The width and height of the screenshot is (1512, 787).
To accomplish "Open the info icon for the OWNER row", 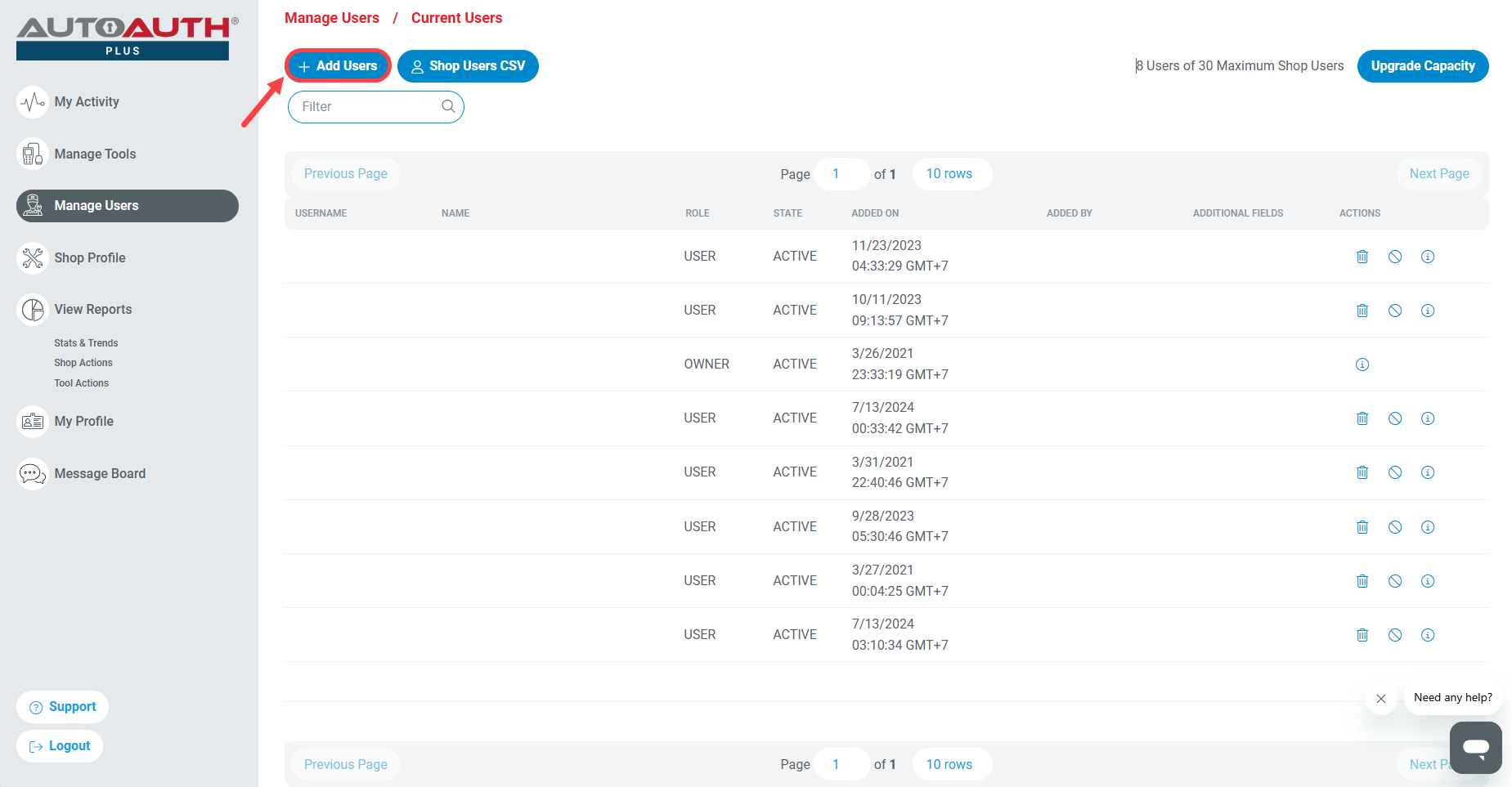I will (1362, 364).
